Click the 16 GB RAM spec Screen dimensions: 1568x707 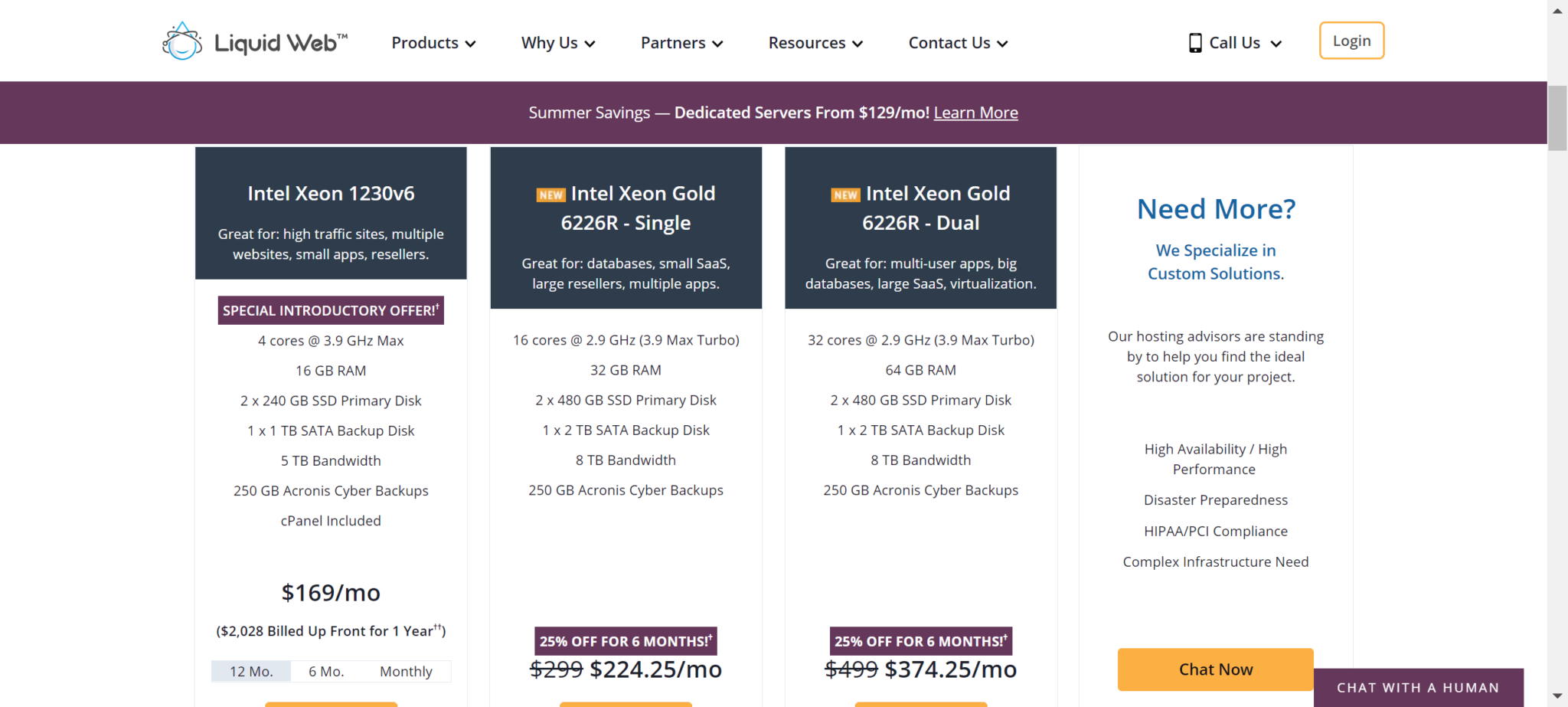[331, 371]
